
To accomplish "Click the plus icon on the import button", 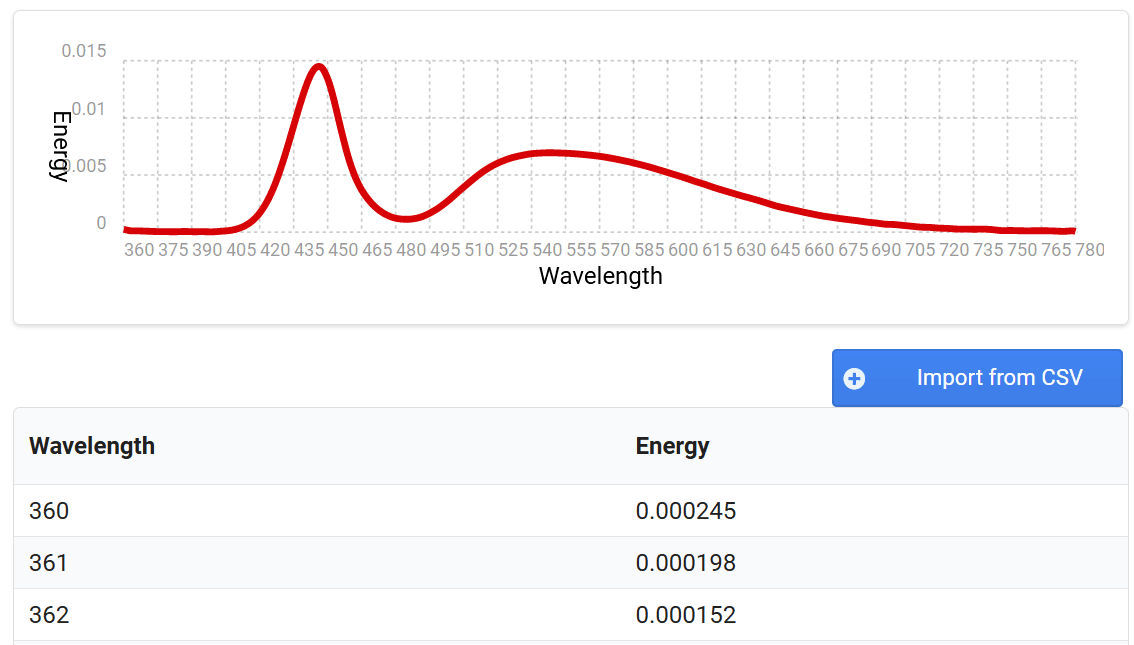I will point(854,378).
